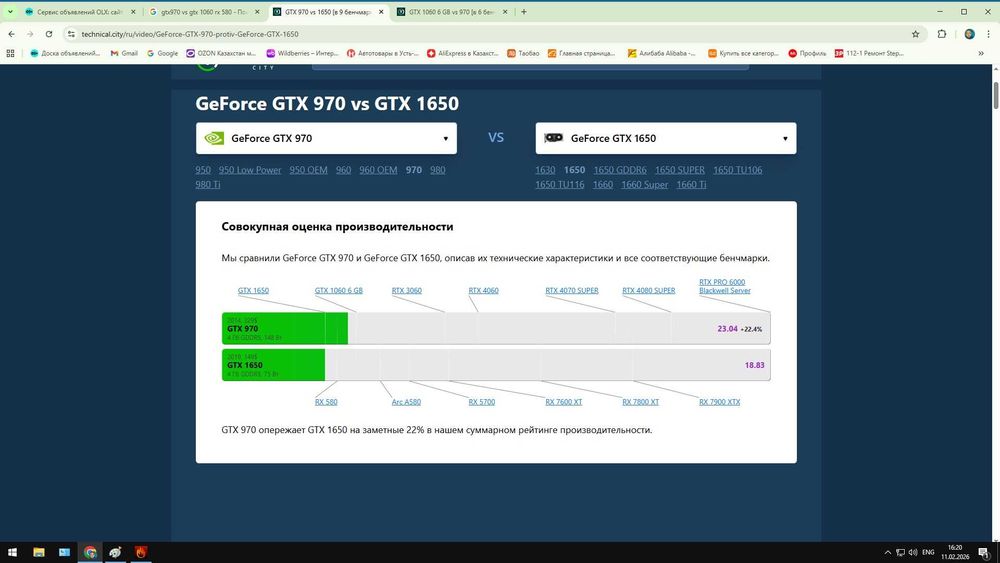1000x563 pixels.
Task: Open the Gmail bookmark
Action: click(124, 54)
